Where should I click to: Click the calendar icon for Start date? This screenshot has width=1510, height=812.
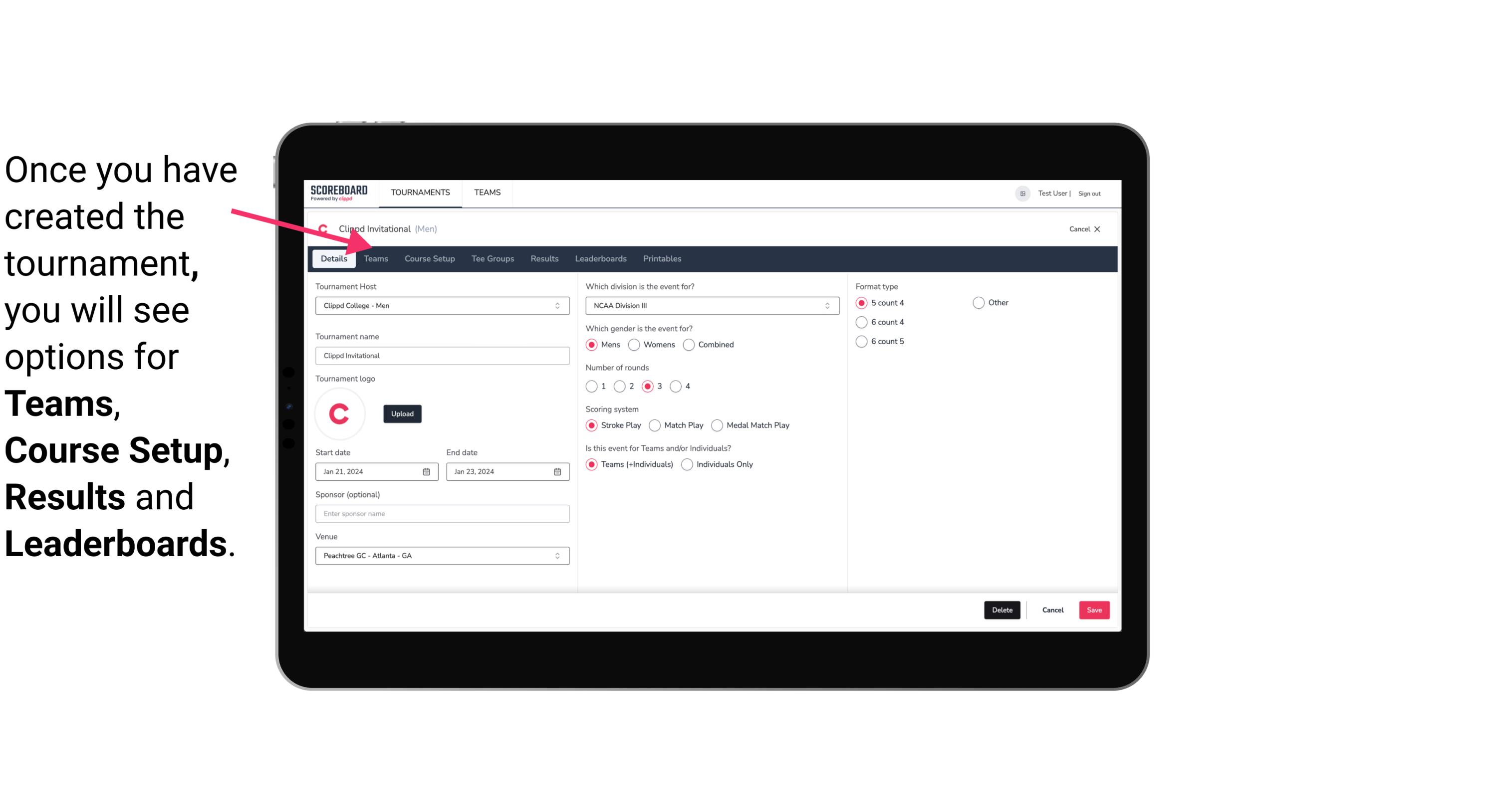click(x=427, y=471)
